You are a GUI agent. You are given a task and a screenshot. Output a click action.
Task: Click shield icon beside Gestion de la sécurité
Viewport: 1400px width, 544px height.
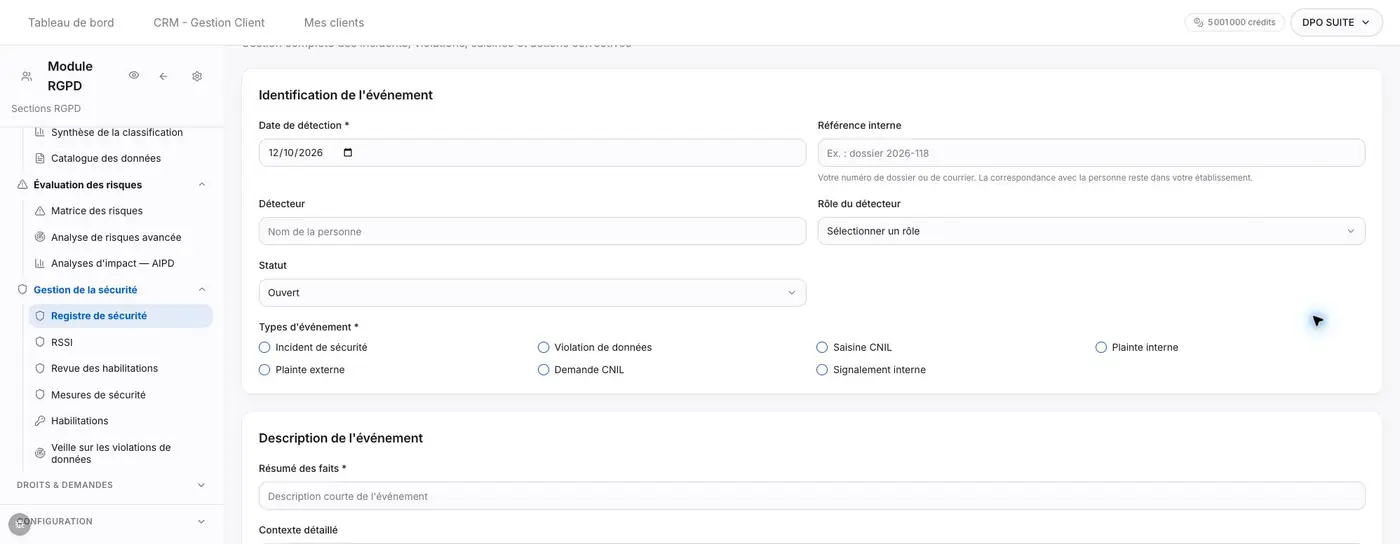(x=22, y=290)
